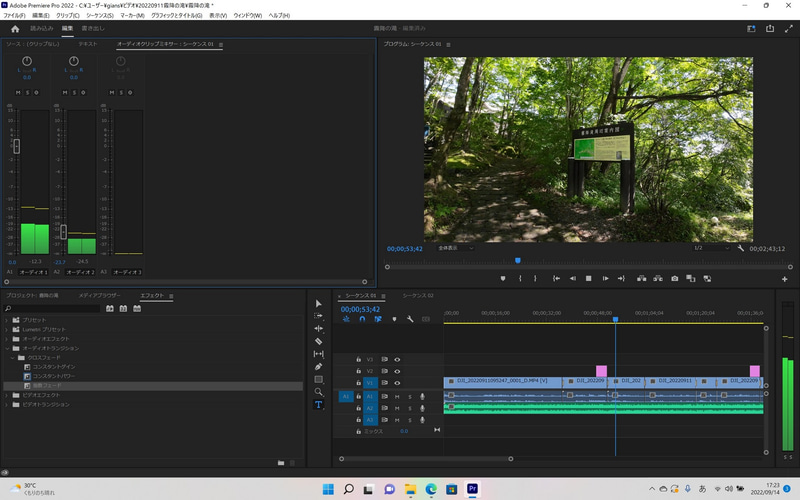Select the コンスタントパワー audio transition

click(x=54, y=376)
